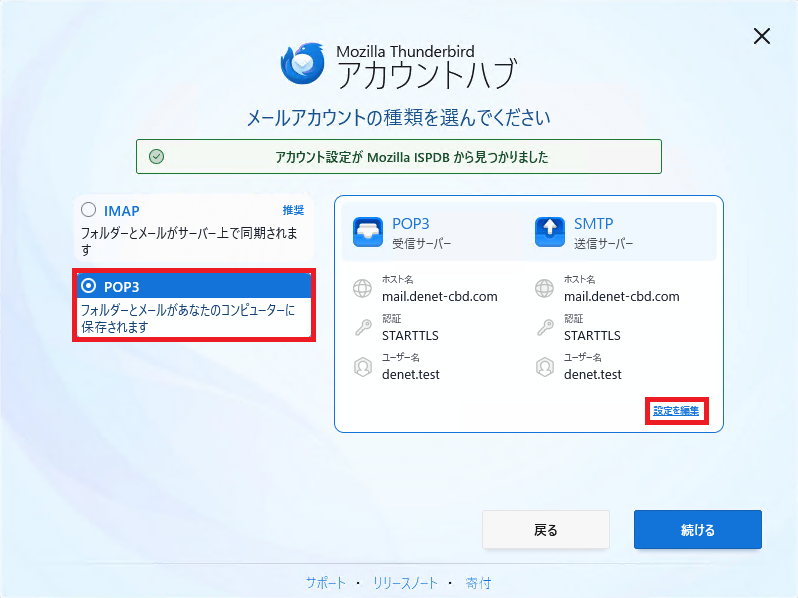Open the リリースノート release notes link
Image resolution: width=798 pixels, height=598 pixels.
point(405,583)
